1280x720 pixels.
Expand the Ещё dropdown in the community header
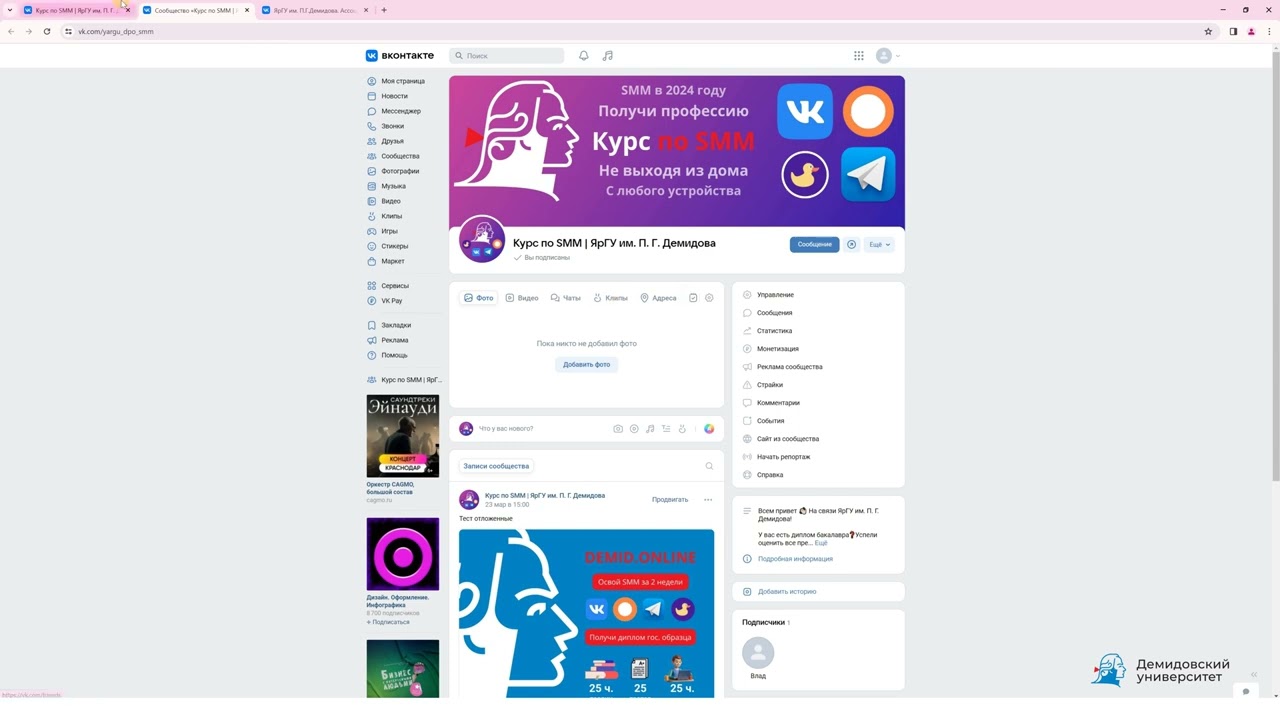click(x=880, y=244)
